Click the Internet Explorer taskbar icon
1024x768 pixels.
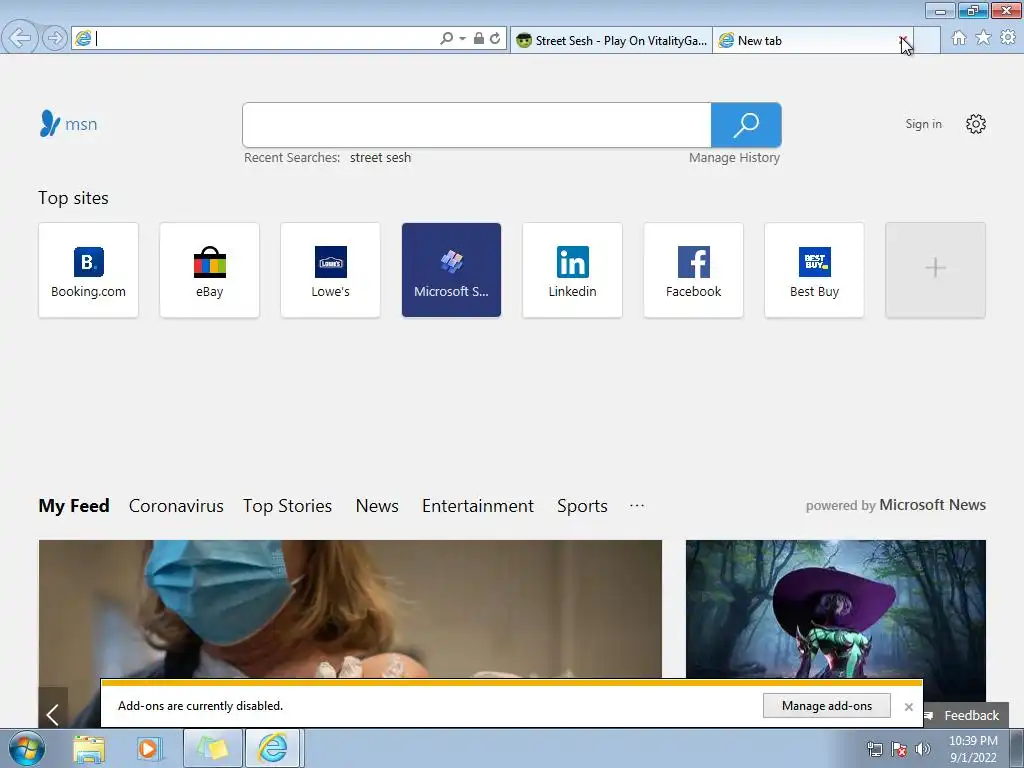(x=272, y=748)
